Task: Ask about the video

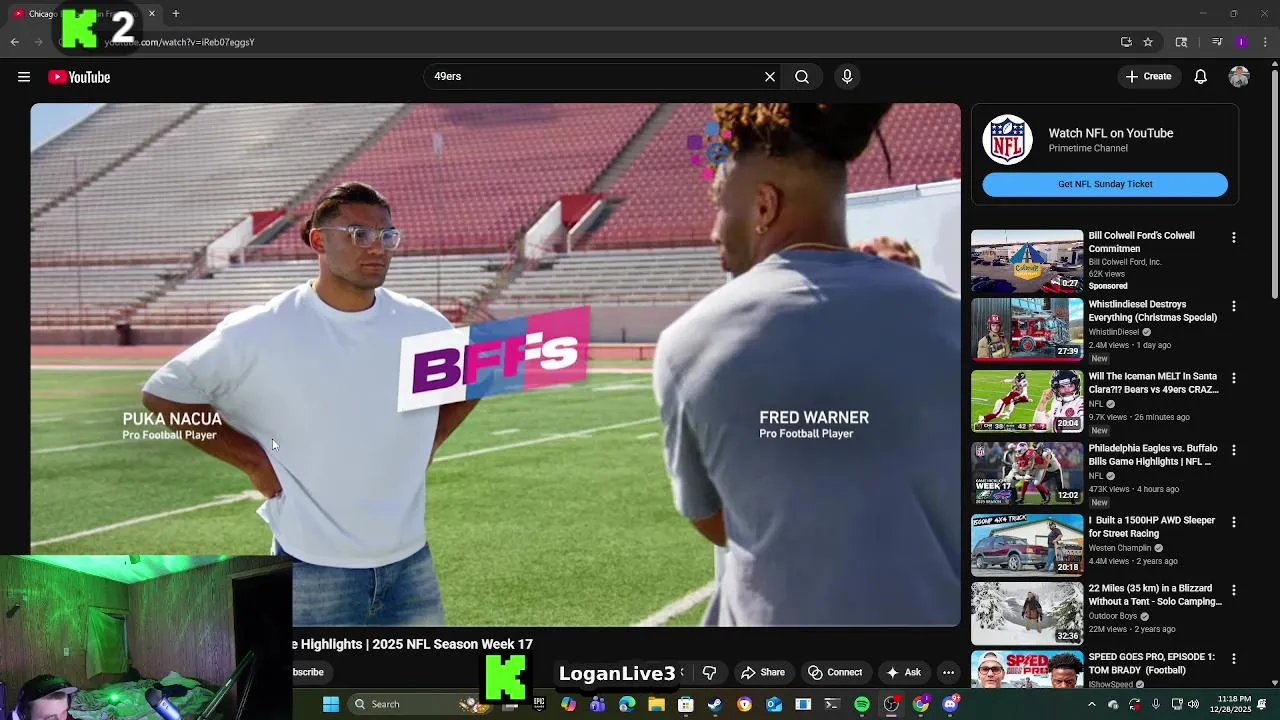Action: click(x=903, y=673)
